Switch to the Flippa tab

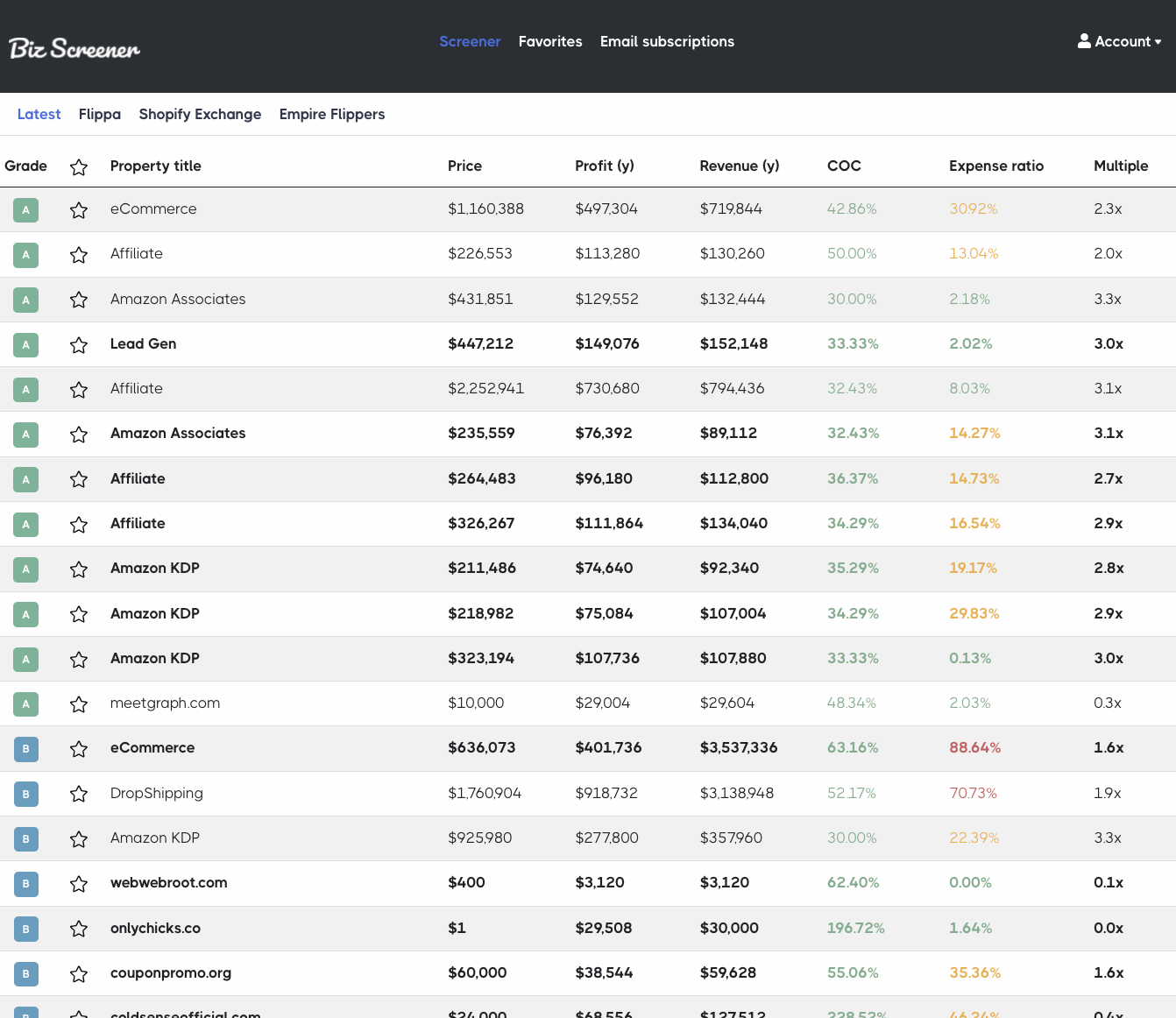pos(100,114)
